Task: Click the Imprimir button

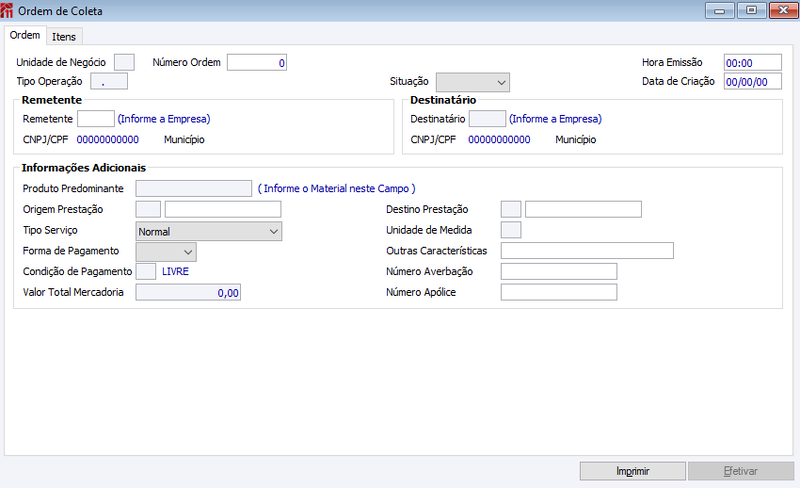Action: point(633,471)
